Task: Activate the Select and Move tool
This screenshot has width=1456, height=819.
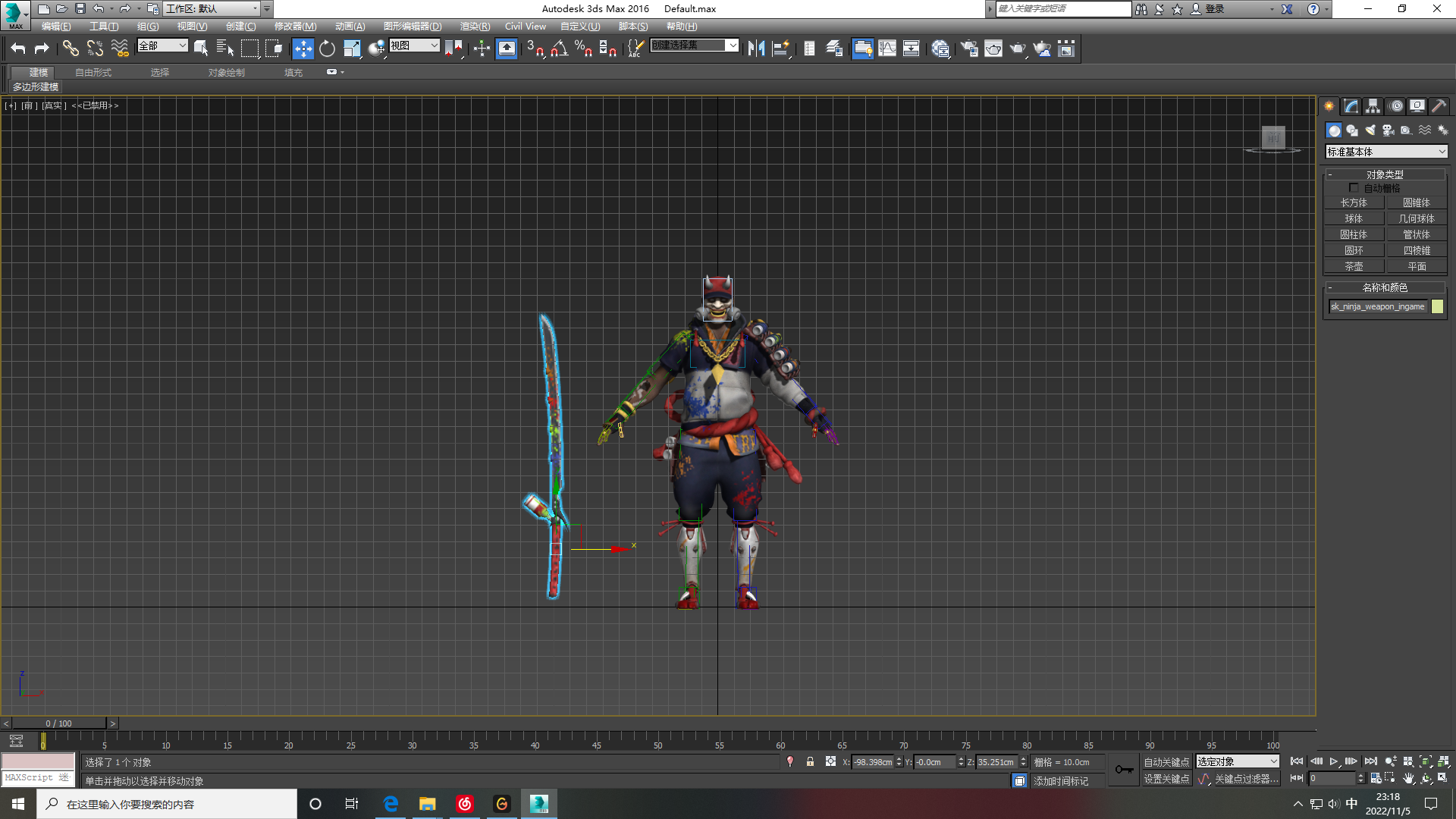Action: click(x=303, y=49)
